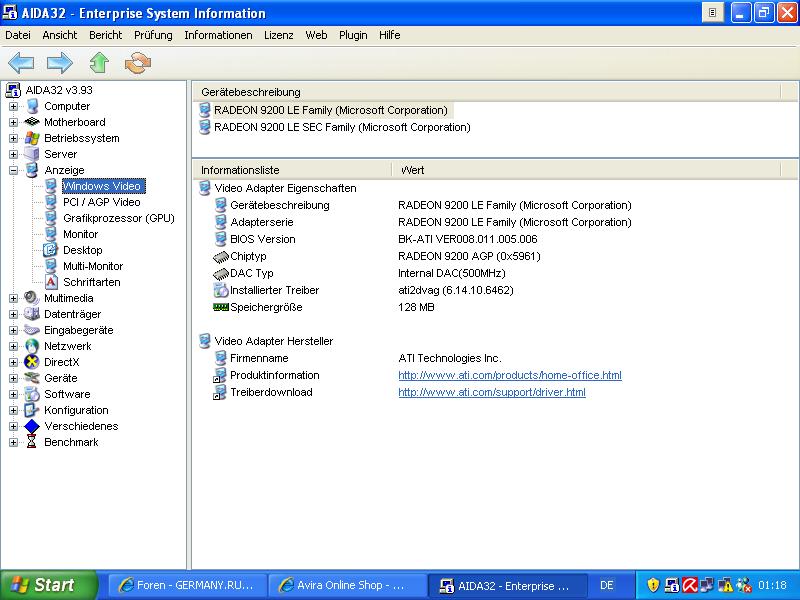This screenshot has width=800, height=600.
Task: Click the Benchmark hourglass icon
Action: point(32,442)
